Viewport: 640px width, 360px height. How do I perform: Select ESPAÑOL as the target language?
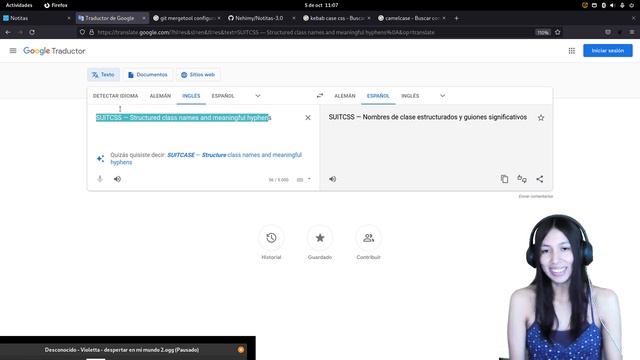[x=378, y=96]
